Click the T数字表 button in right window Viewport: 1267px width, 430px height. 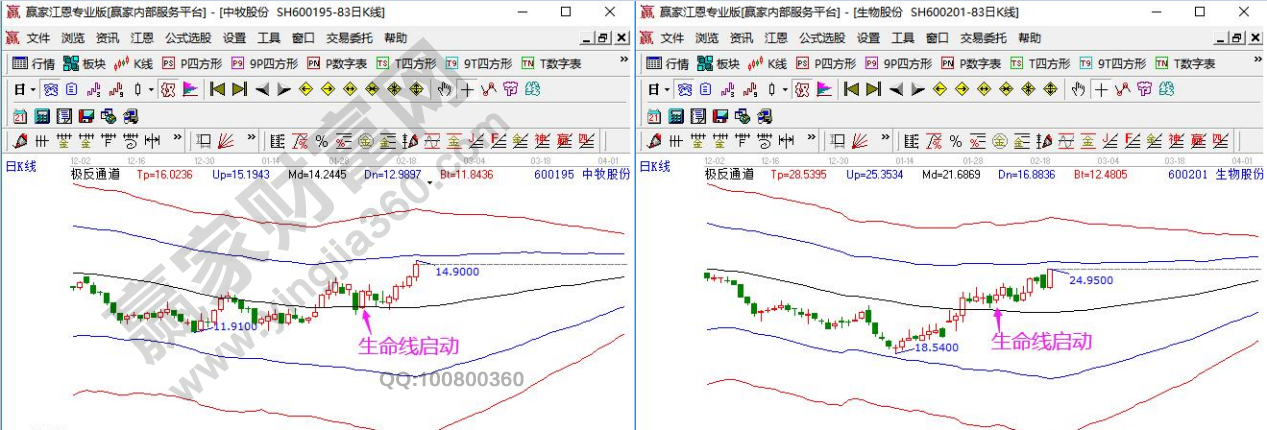pyautogui.click(x=1185, y=63)
